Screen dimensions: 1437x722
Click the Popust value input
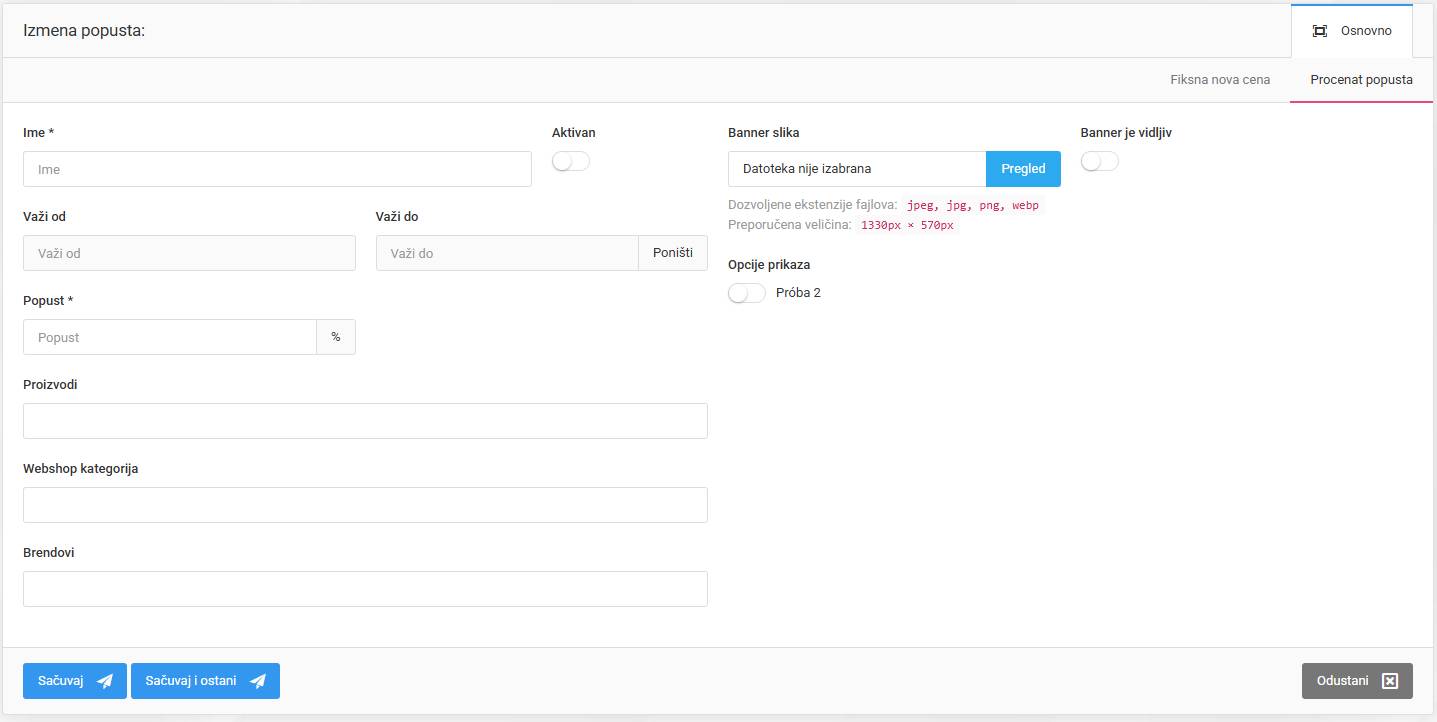(170, 337)
